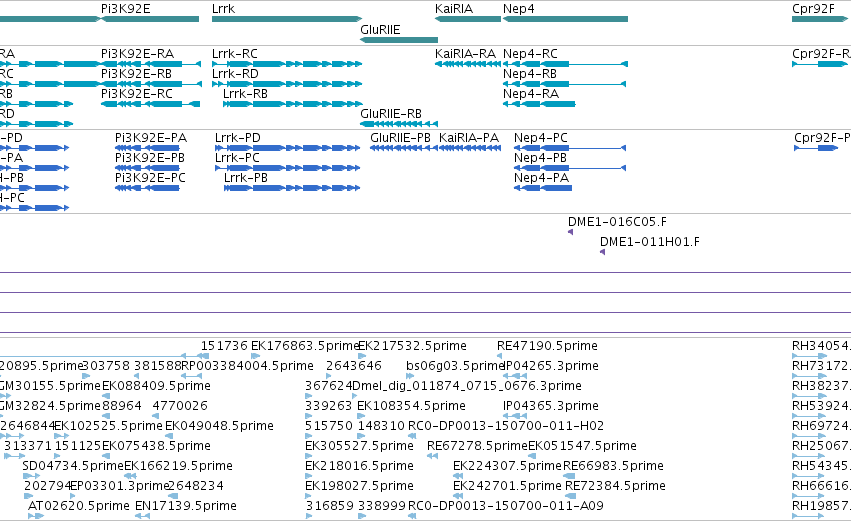
Task: Click the Pi3K92E gene label
Action: [125, 9]
